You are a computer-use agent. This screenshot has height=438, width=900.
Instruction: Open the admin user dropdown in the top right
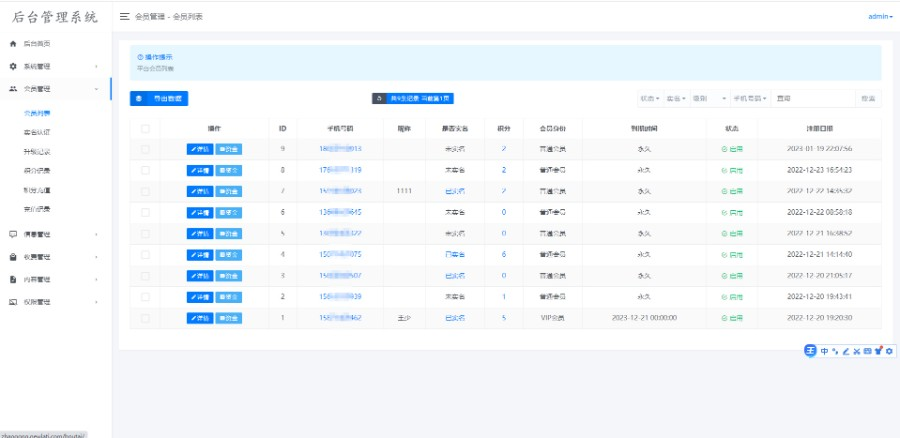880,17
